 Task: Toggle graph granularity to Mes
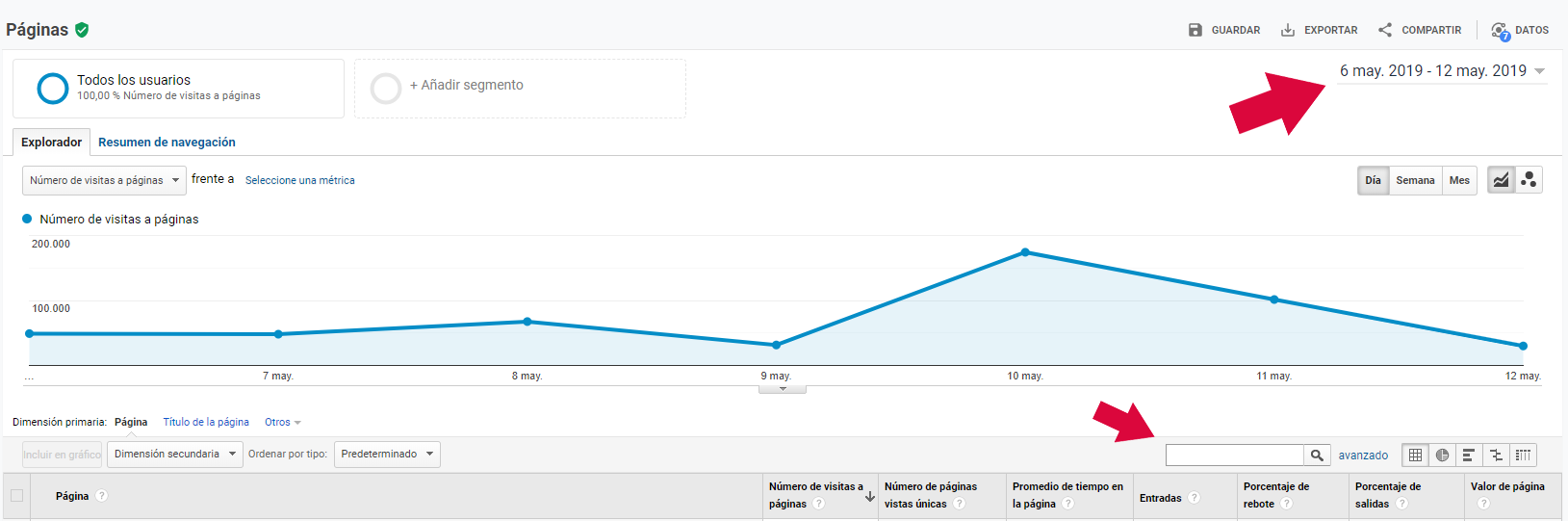(1459, 180)
